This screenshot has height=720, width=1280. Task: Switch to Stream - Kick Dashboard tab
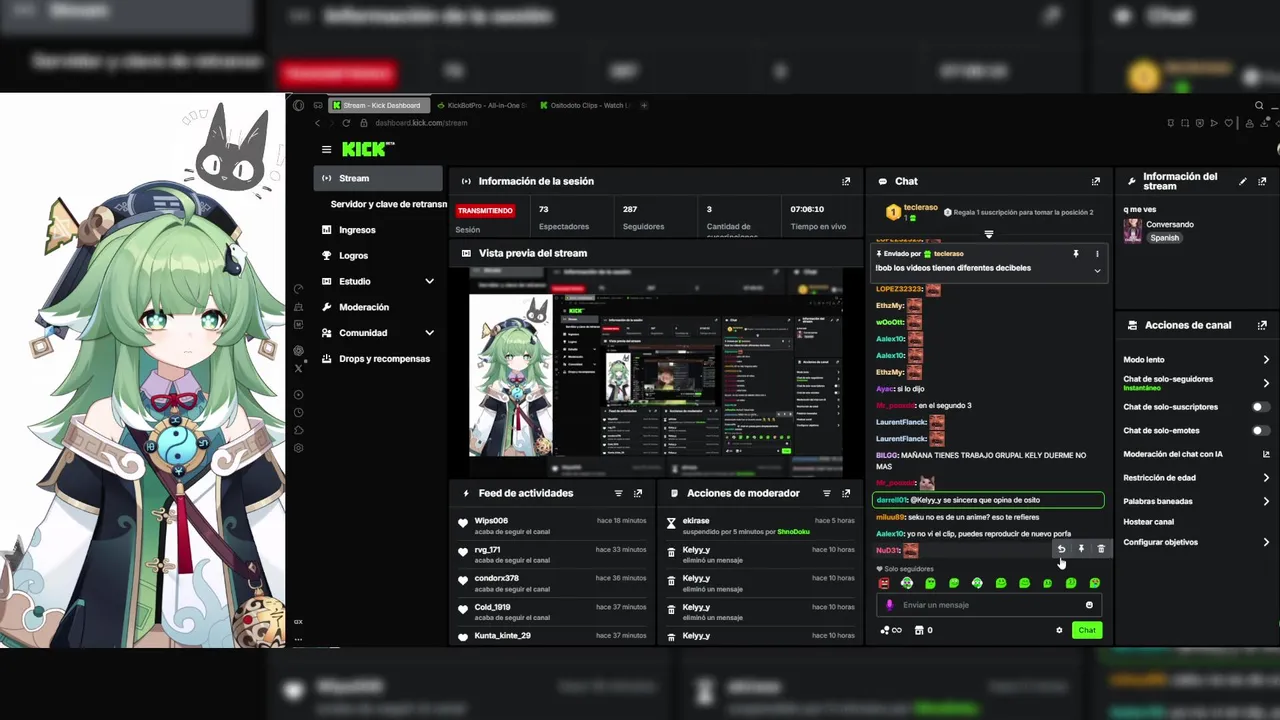coord(380,105)
